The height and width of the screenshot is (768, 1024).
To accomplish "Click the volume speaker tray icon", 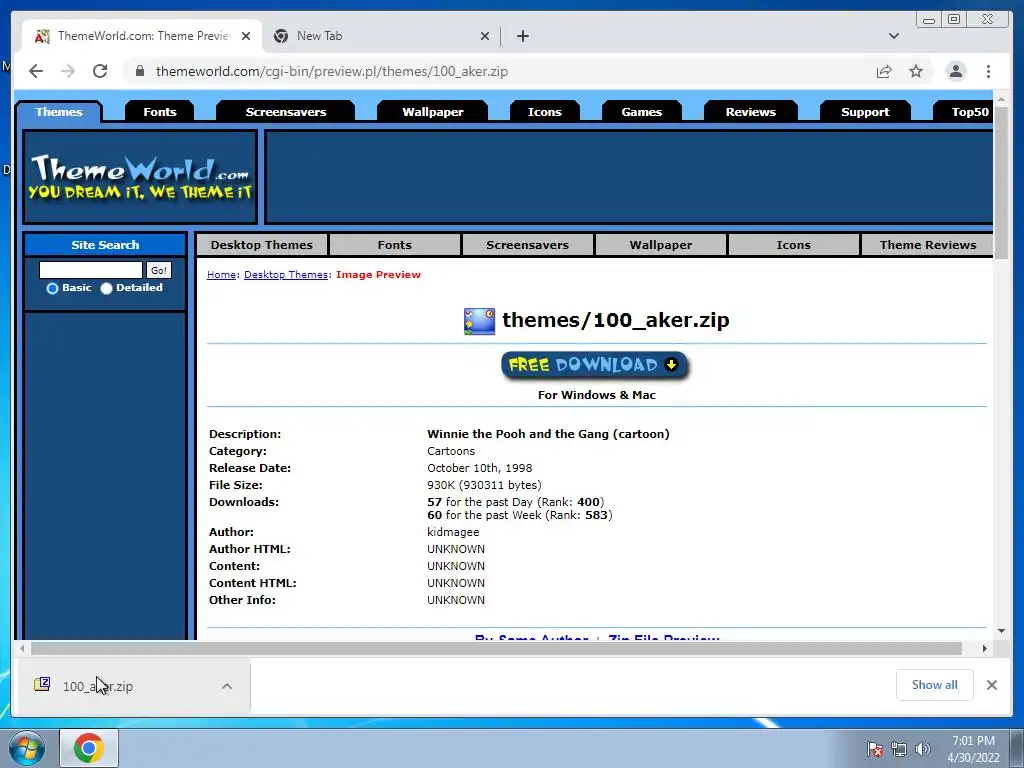I will (x=923, y=749).
